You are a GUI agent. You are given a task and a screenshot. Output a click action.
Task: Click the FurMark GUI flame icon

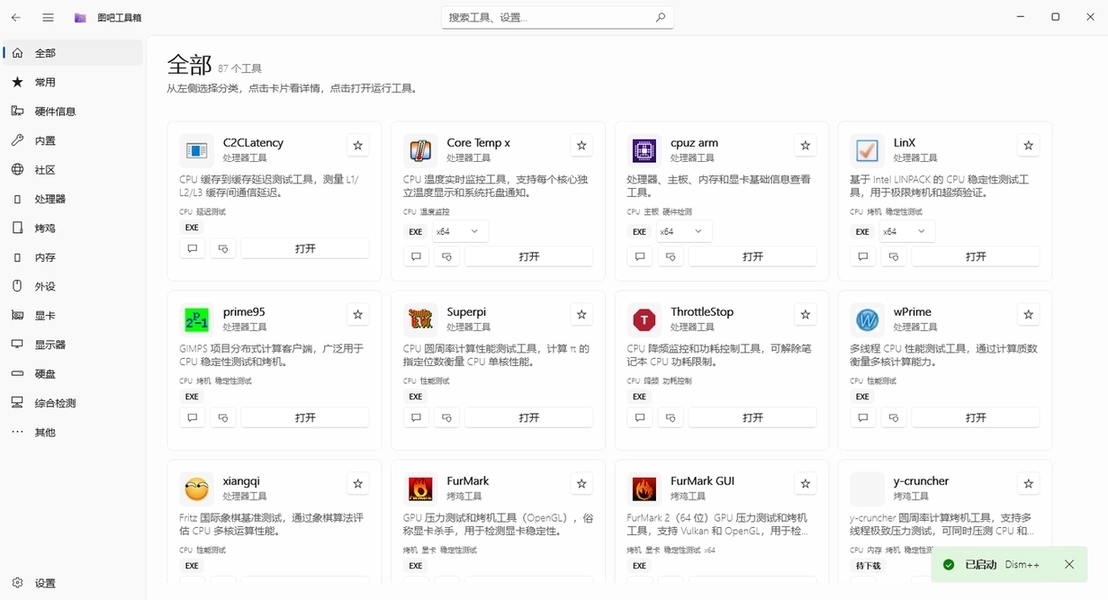(644, 489)
